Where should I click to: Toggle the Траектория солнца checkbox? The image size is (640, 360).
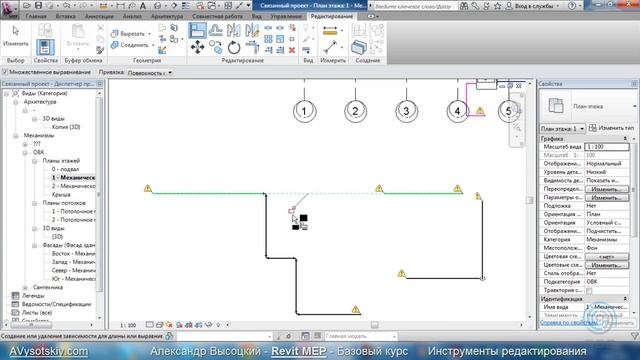point(589,291)
